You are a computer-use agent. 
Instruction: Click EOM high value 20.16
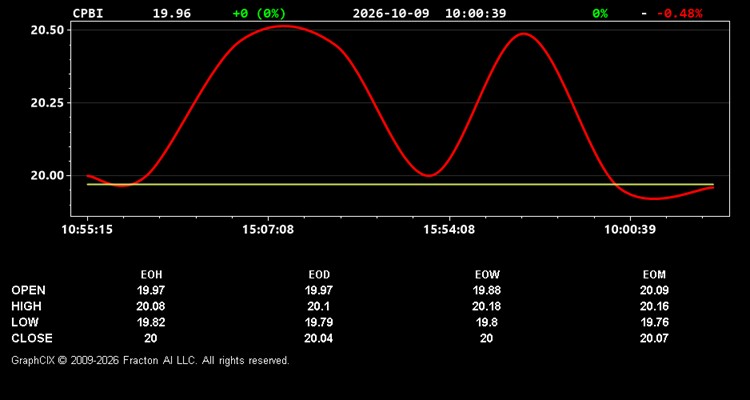(654, 306)
